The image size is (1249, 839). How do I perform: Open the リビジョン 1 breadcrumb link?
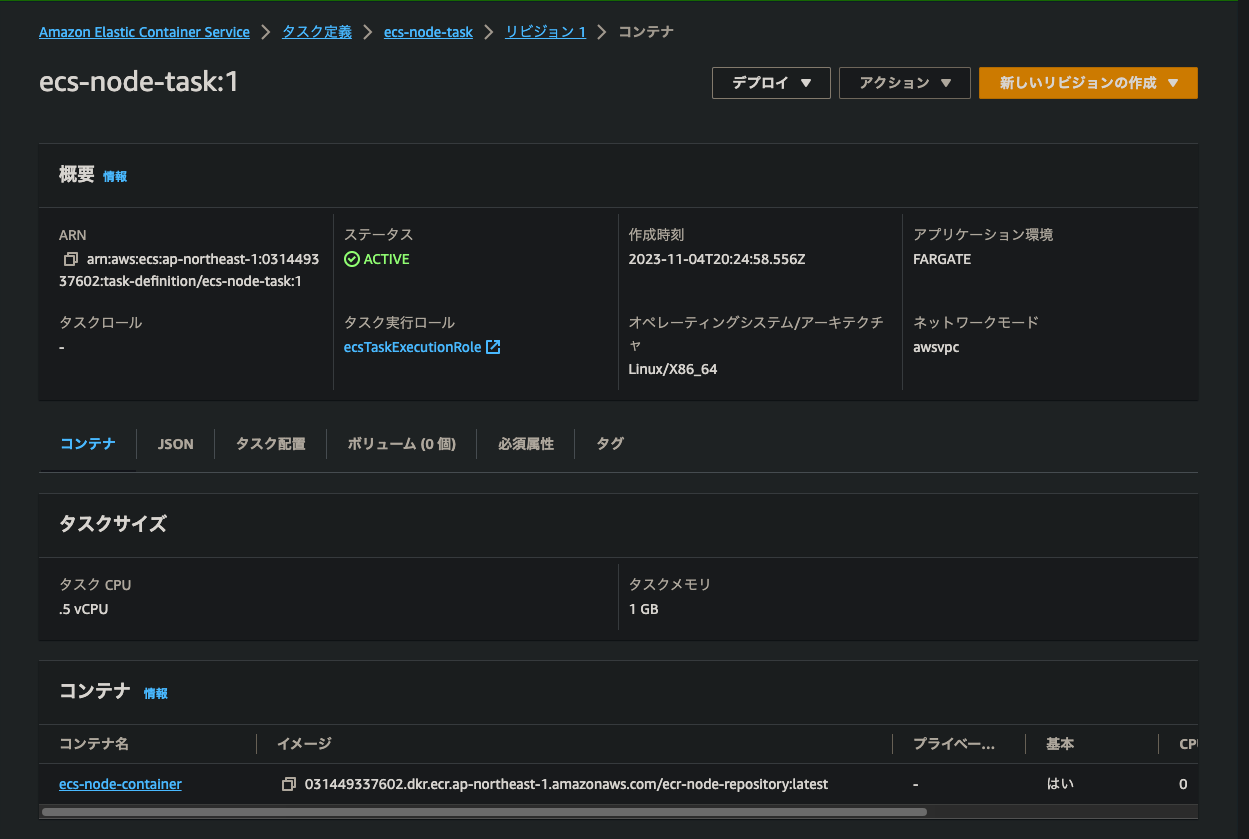coord(545,32)
